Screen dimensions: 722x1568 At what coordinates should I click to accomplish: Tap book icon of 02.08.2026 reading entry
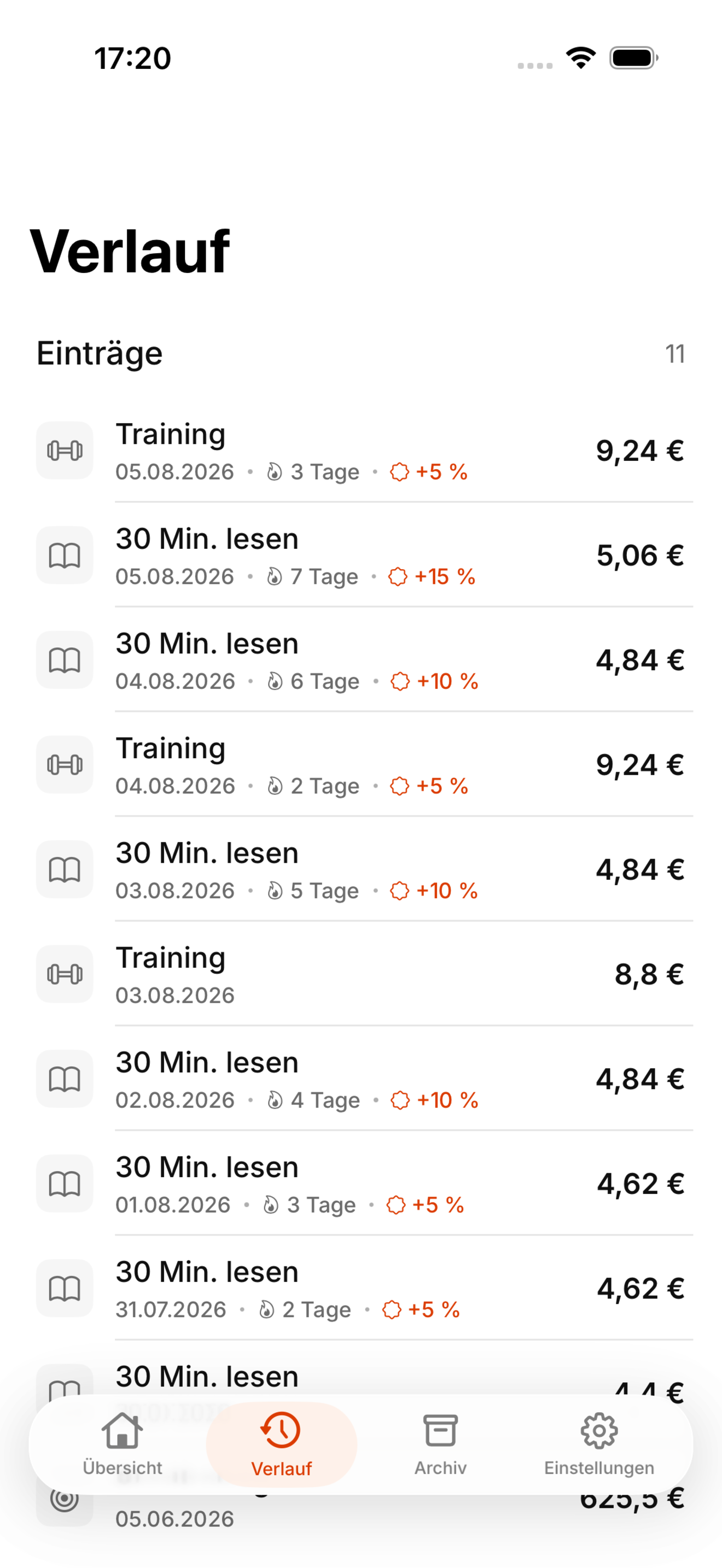point(65,1079)
